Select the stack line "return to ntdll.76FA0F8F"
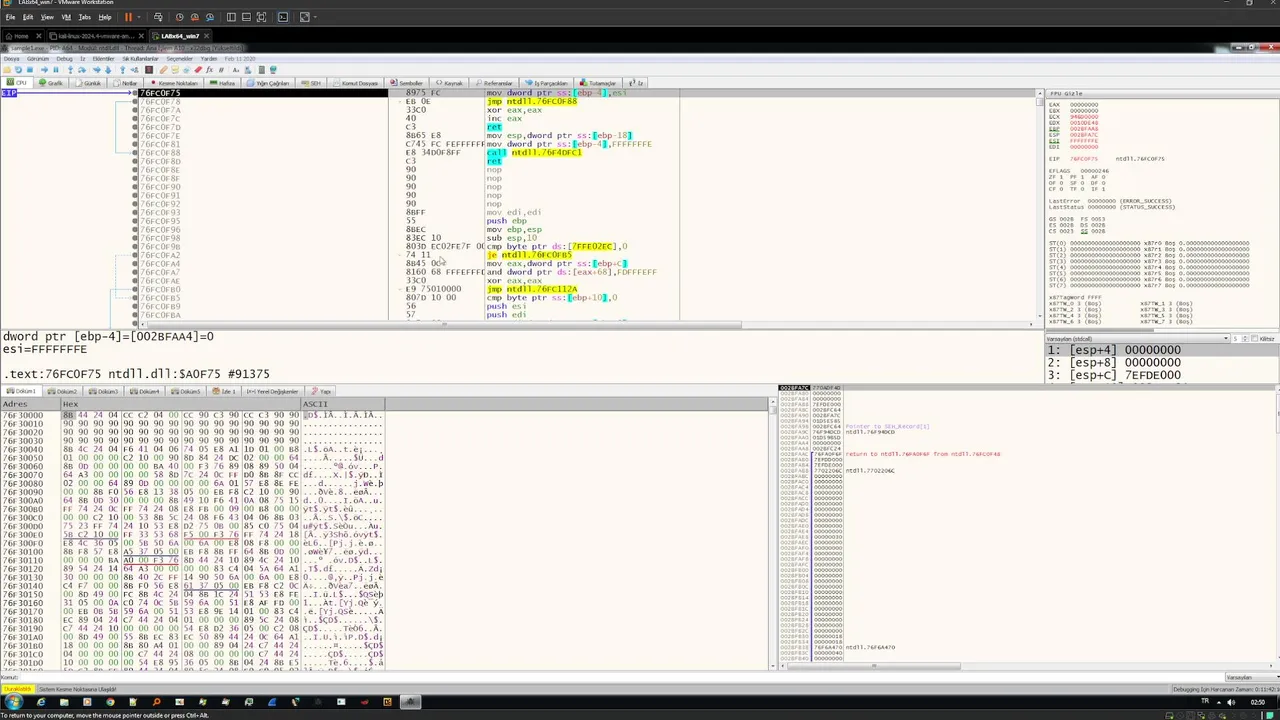1280x720 pixels. coord(922,454)
